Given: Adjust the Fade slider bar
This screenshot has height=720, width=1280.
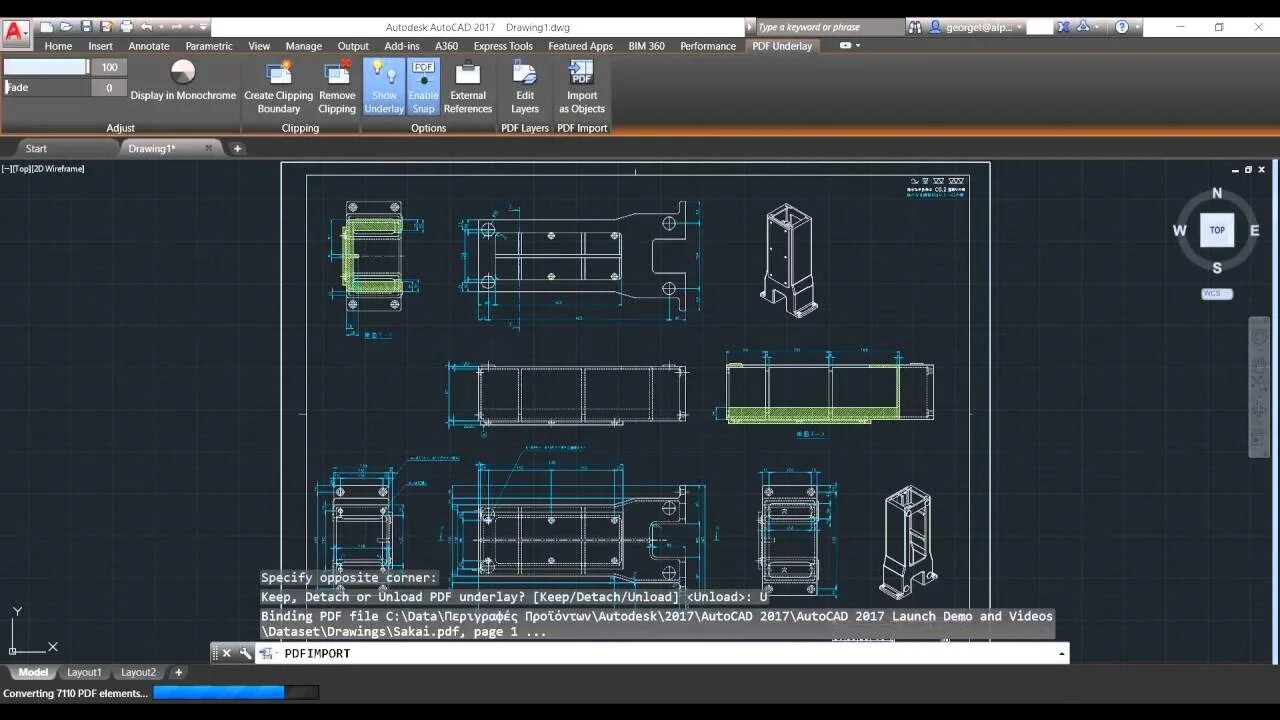Looking at the screenshot, I should pyautogui.click(x=46, y=87).
